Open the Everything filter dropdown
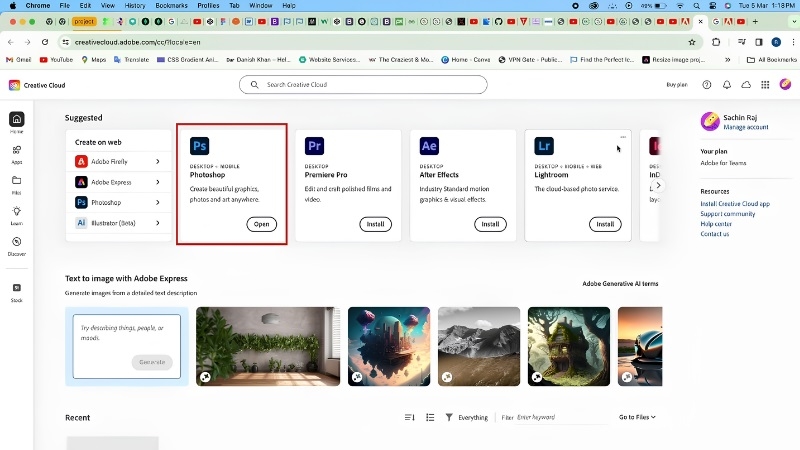Viewport: 800px width, 450px height. click(472, 417)
